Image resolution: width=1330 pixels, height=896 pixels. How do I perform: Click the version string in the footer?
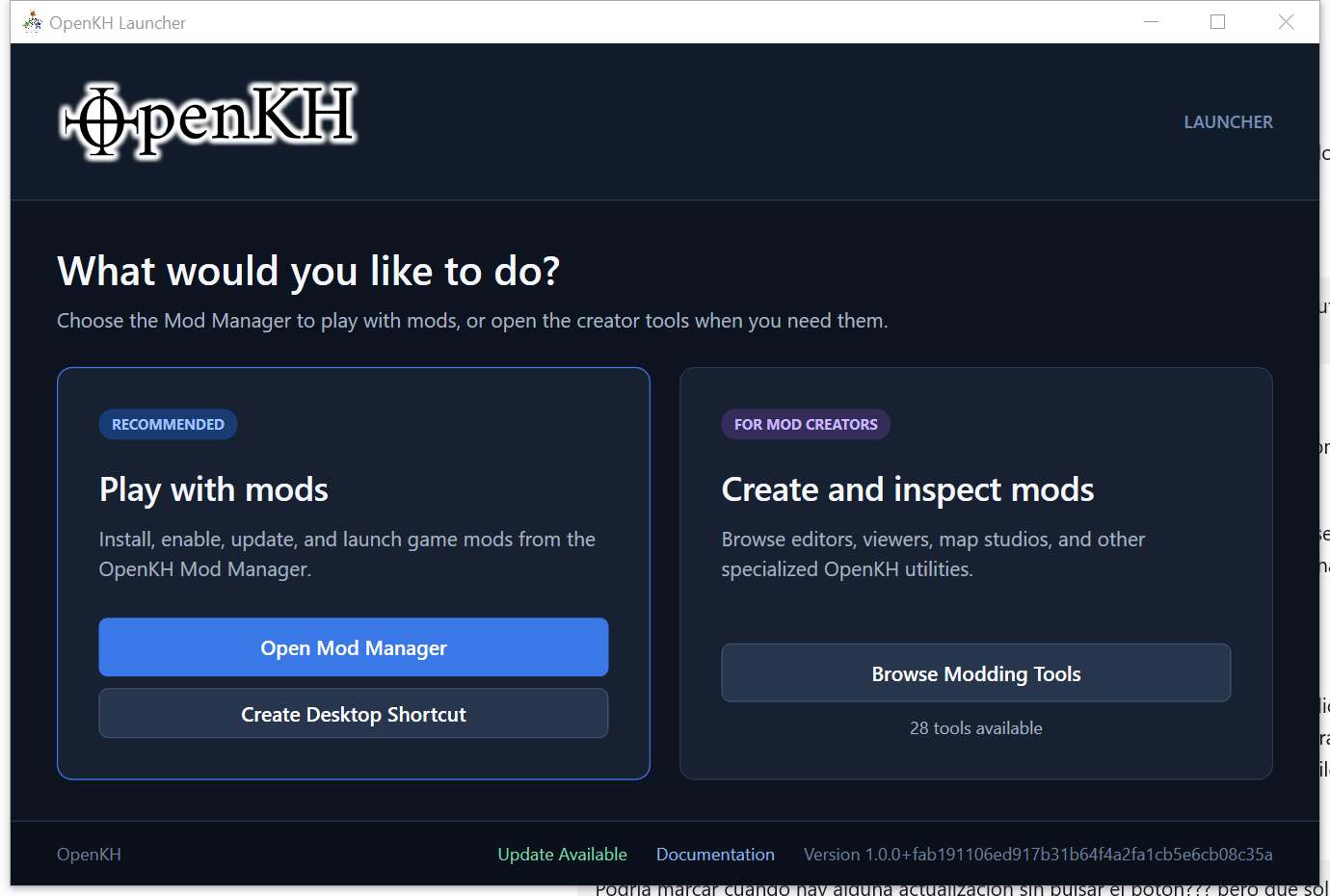(1038, 855)
